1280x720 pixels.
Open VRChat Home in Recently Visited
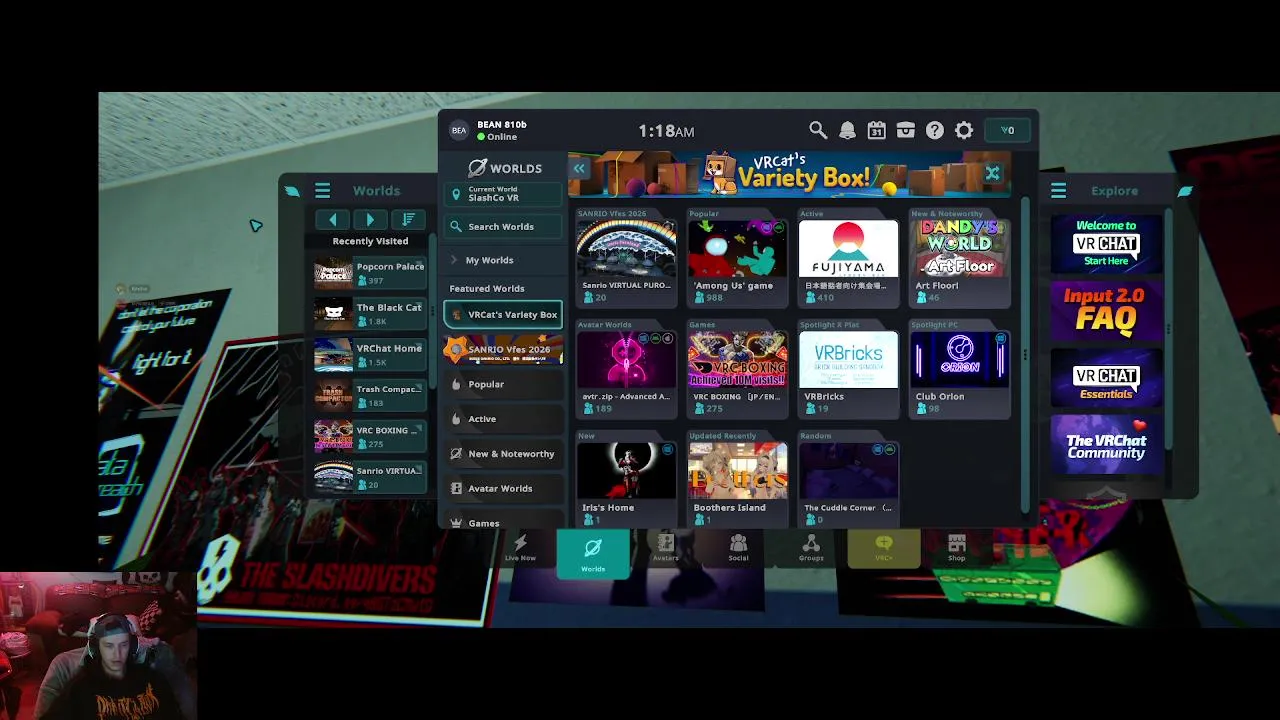370,355
